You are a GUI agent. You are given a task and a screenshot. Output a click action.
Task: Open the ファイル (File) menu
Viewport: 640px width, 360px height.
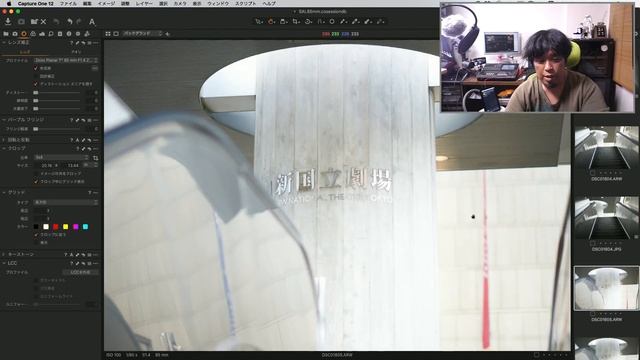pyautogui.click(x=68, y=3)
